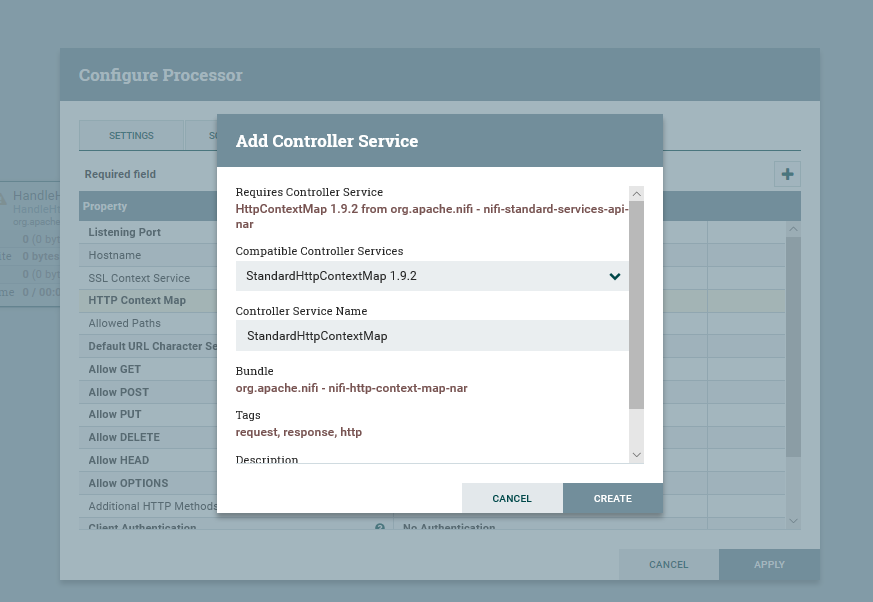The height and width of the screenshot is (602, 873).
Task: Cancel the Add Controller Service dialog
Action: (512, 498)
